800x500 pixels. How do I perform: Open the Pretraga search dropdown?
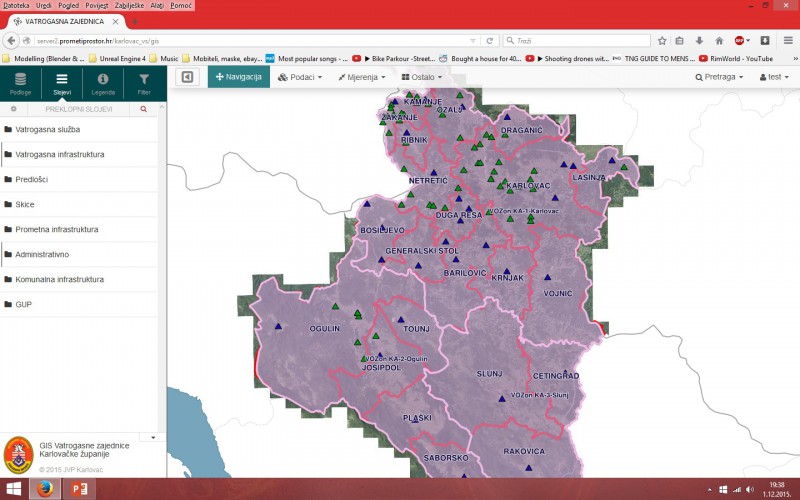[715, 77]
